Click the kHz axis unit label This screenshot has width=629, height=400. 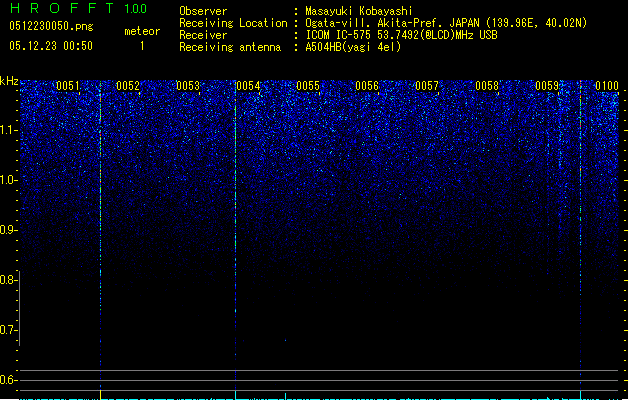coord(9,81)
